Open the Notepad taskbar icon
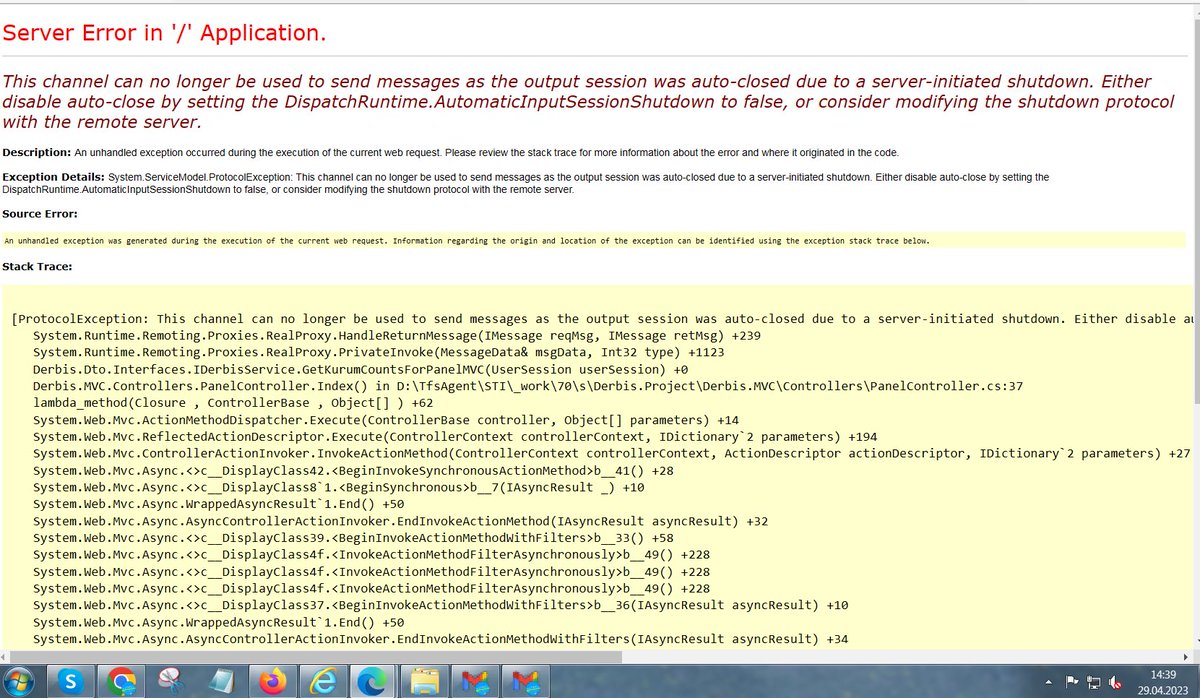 point(222,682)
